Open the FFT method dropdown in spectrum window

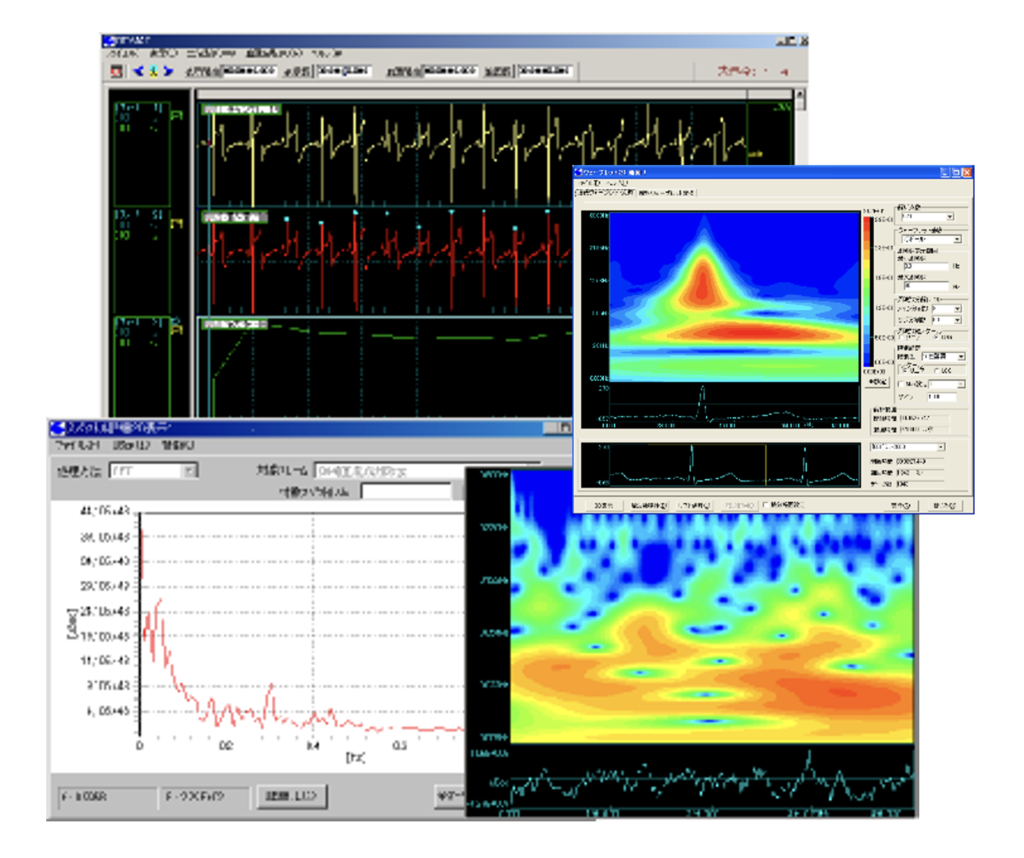tap(153, 470)
